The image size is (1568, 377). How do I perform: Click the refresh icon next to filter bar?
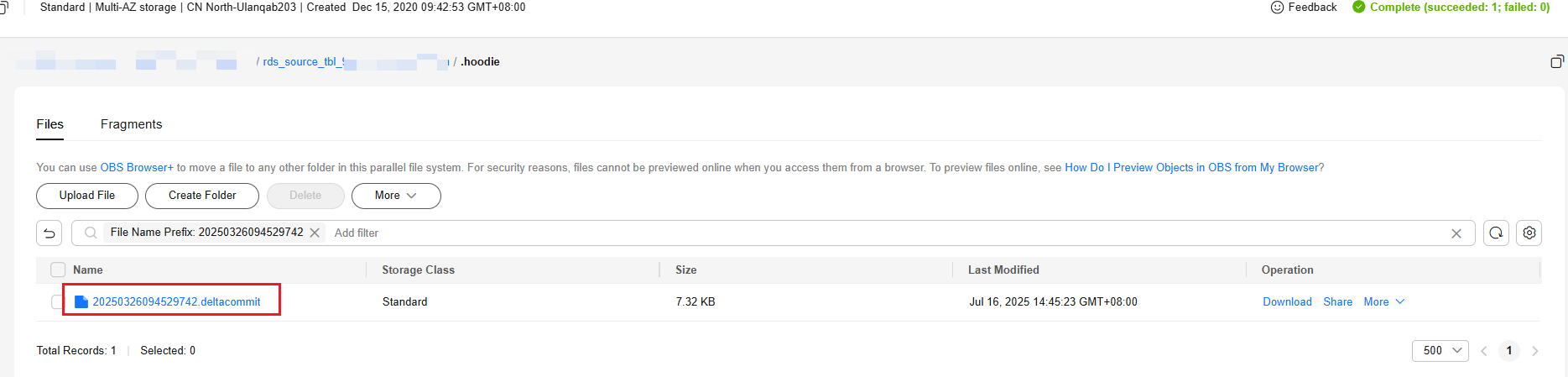(1496, 233)
